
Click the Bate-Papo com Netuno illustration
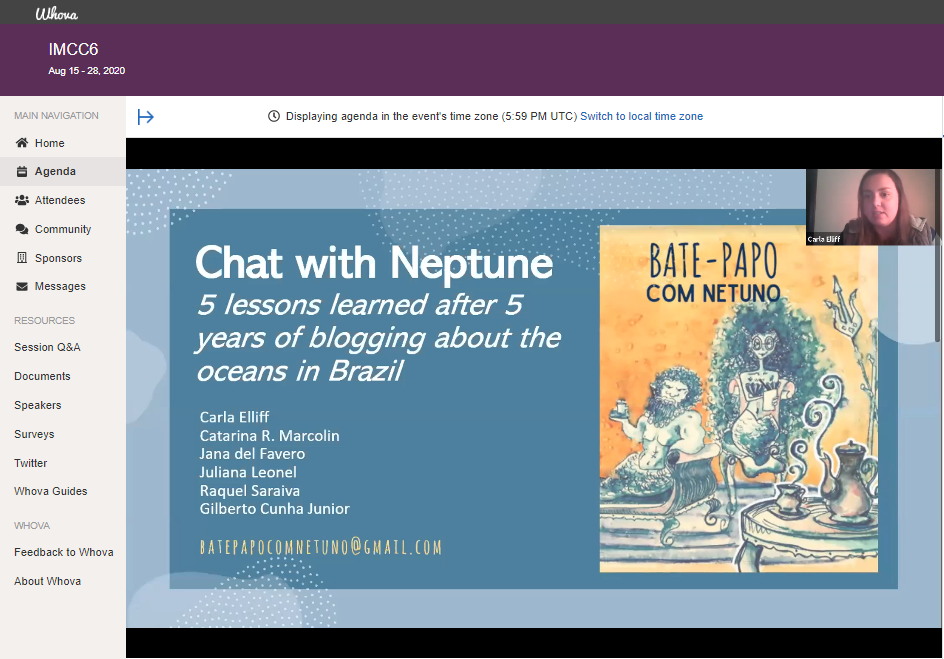pos(739,399)
